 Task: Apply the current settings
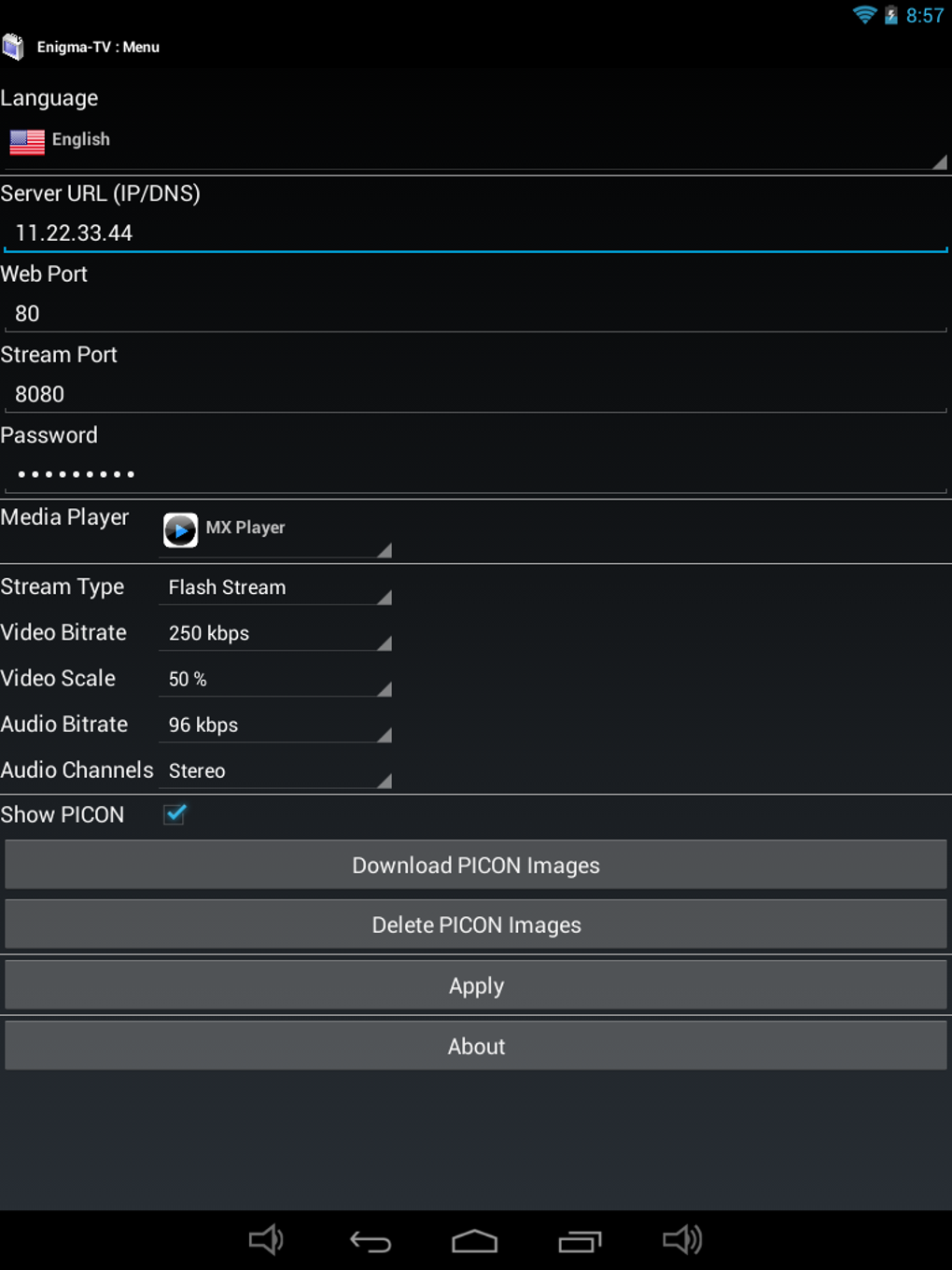point(476,985)
